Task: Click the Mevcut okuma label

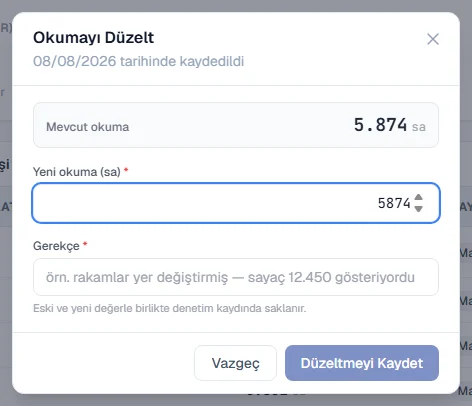Action: 88,127
